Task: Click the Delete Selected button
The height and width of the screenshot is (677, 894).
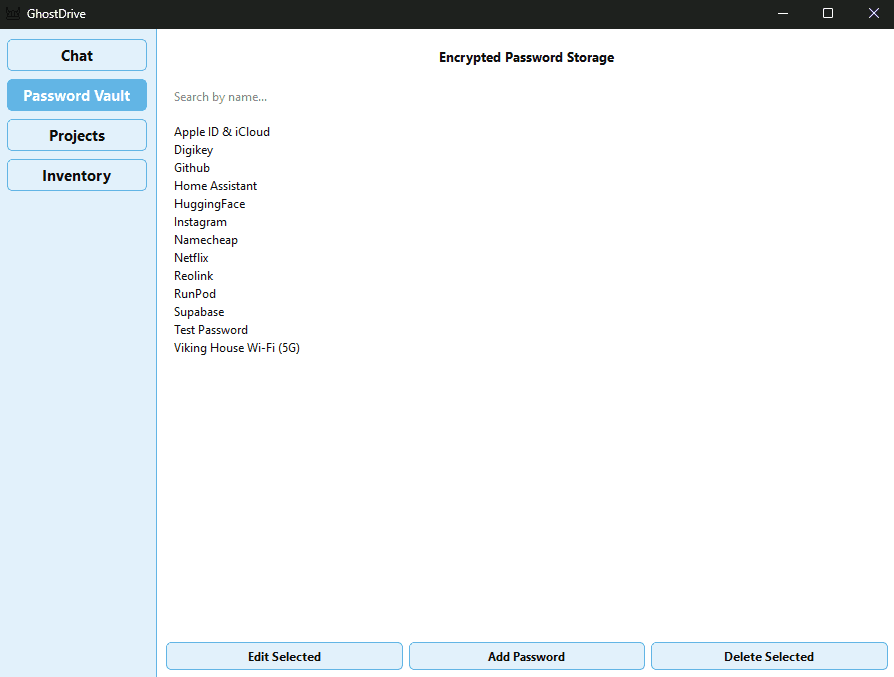Action: [x=768, y=656]
